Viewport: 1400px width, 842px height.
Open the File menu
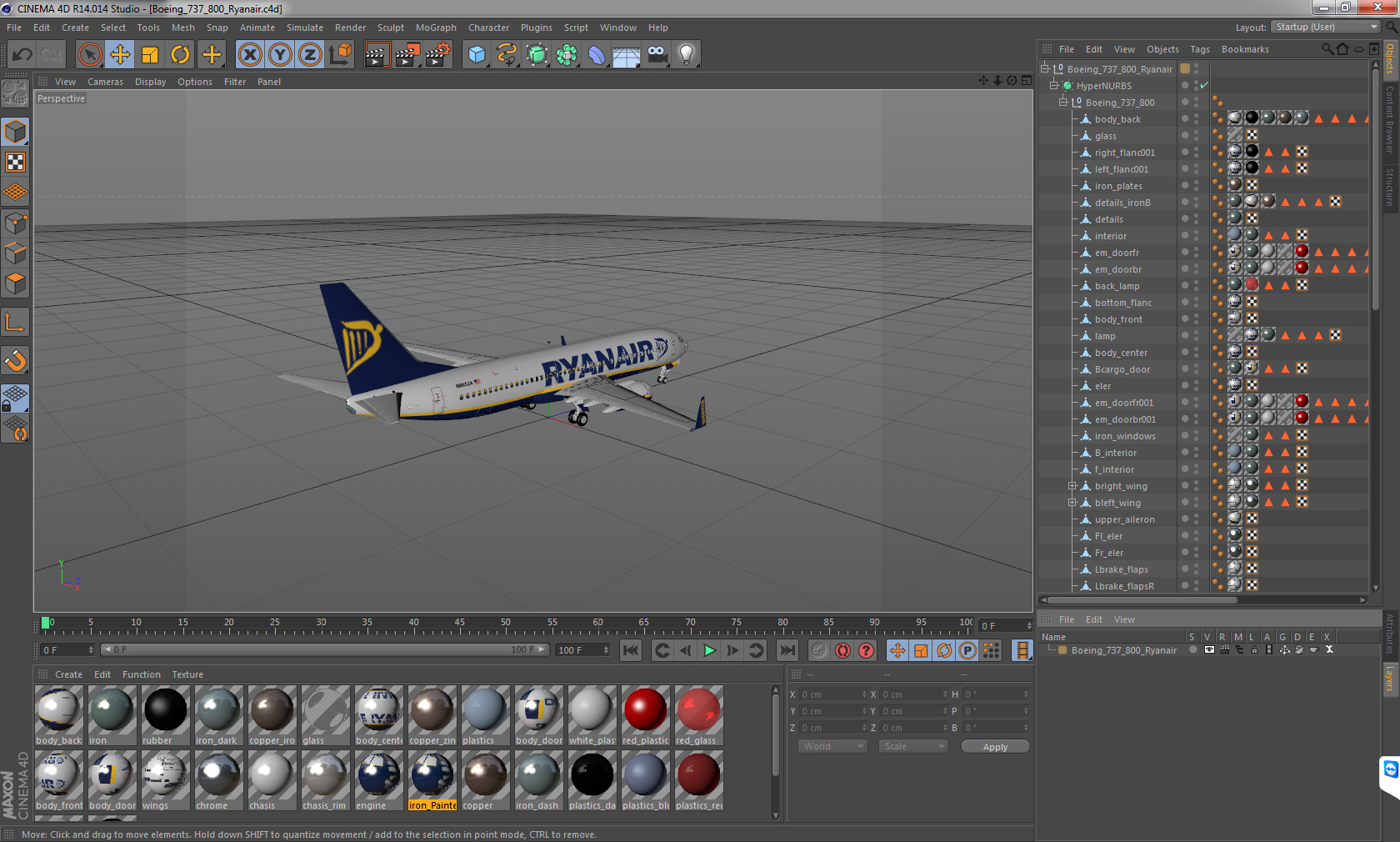[14, 28]
